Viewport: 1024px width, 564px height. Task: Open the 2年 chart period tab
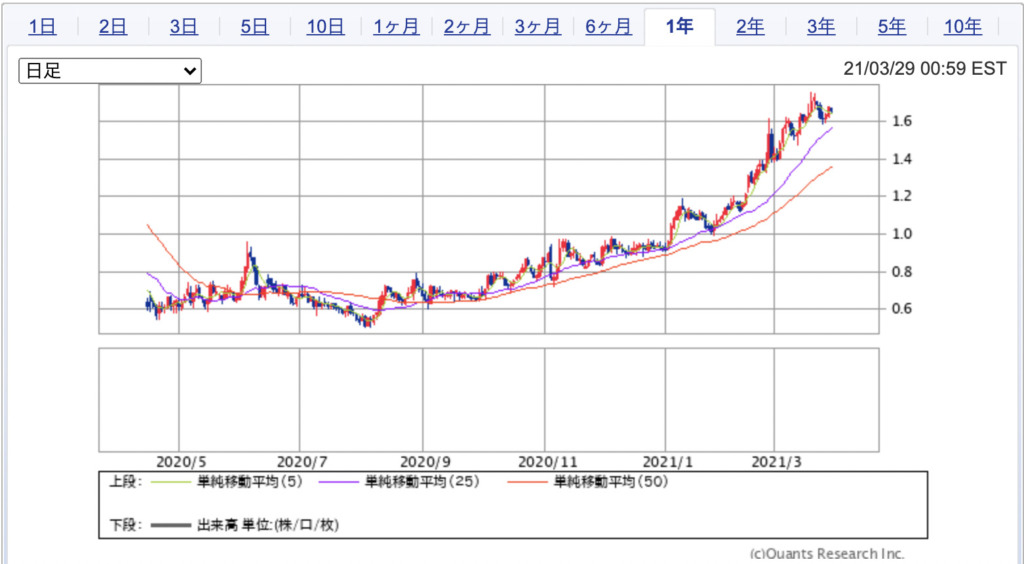click(x=750, y=27)
